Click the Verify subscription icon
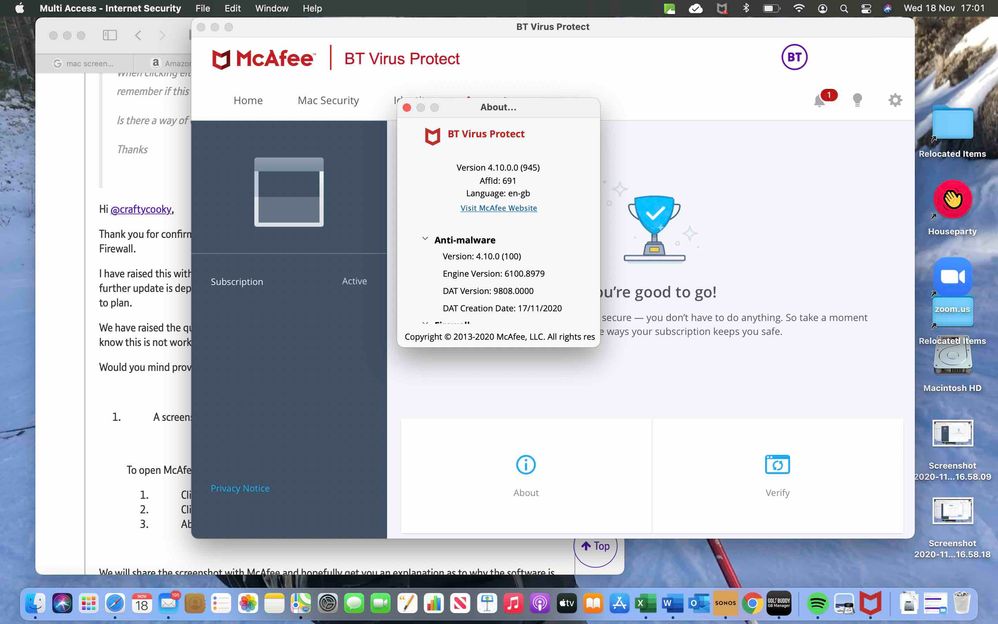 777,465
